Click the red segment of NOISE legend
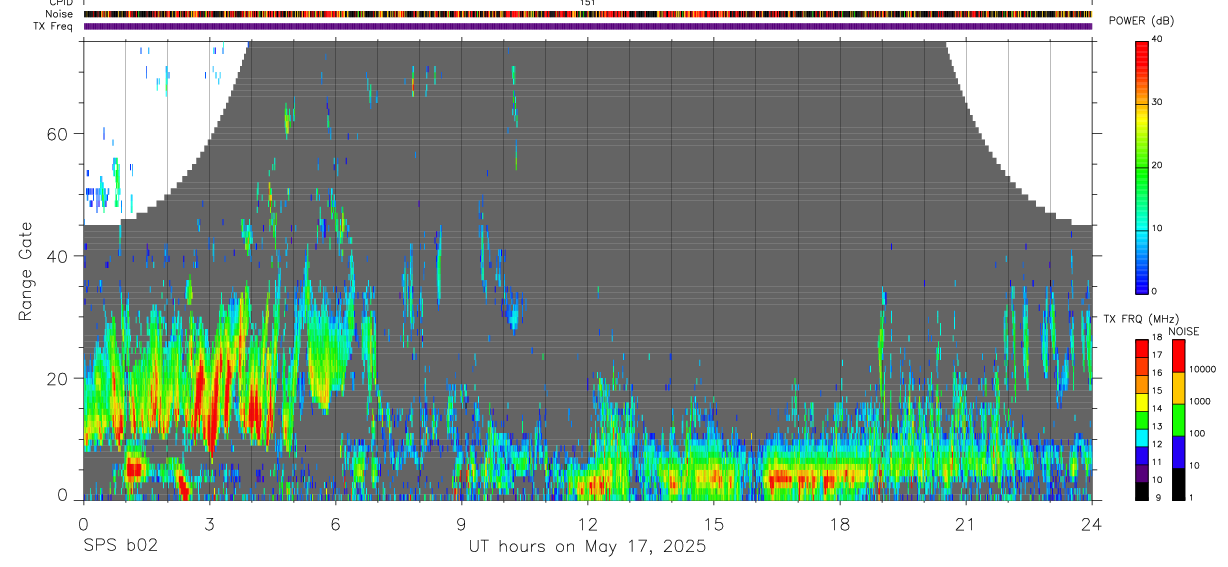The height and width of the screenshot is (567, 1228). pos(1178,356)
